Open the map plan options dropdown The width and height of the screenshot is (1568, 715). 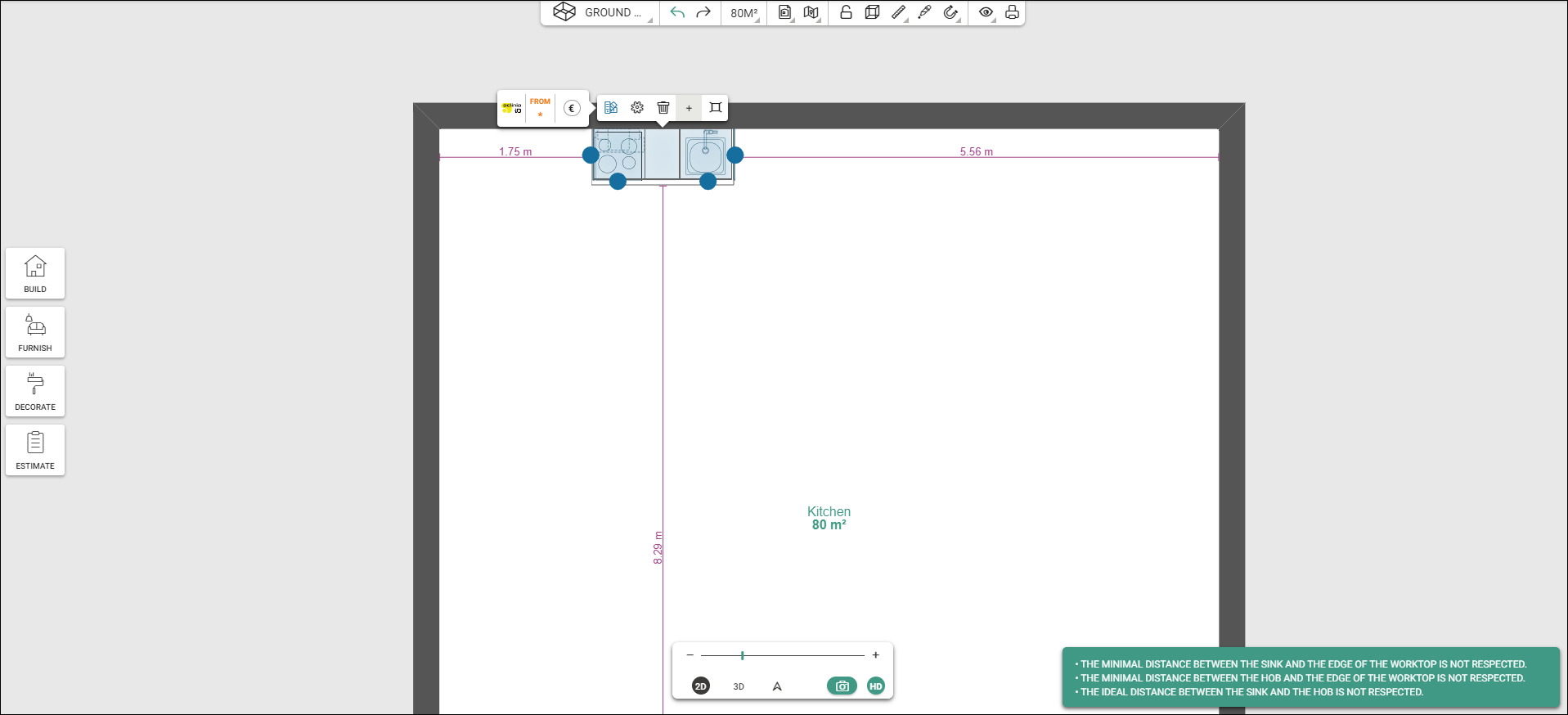811,12
